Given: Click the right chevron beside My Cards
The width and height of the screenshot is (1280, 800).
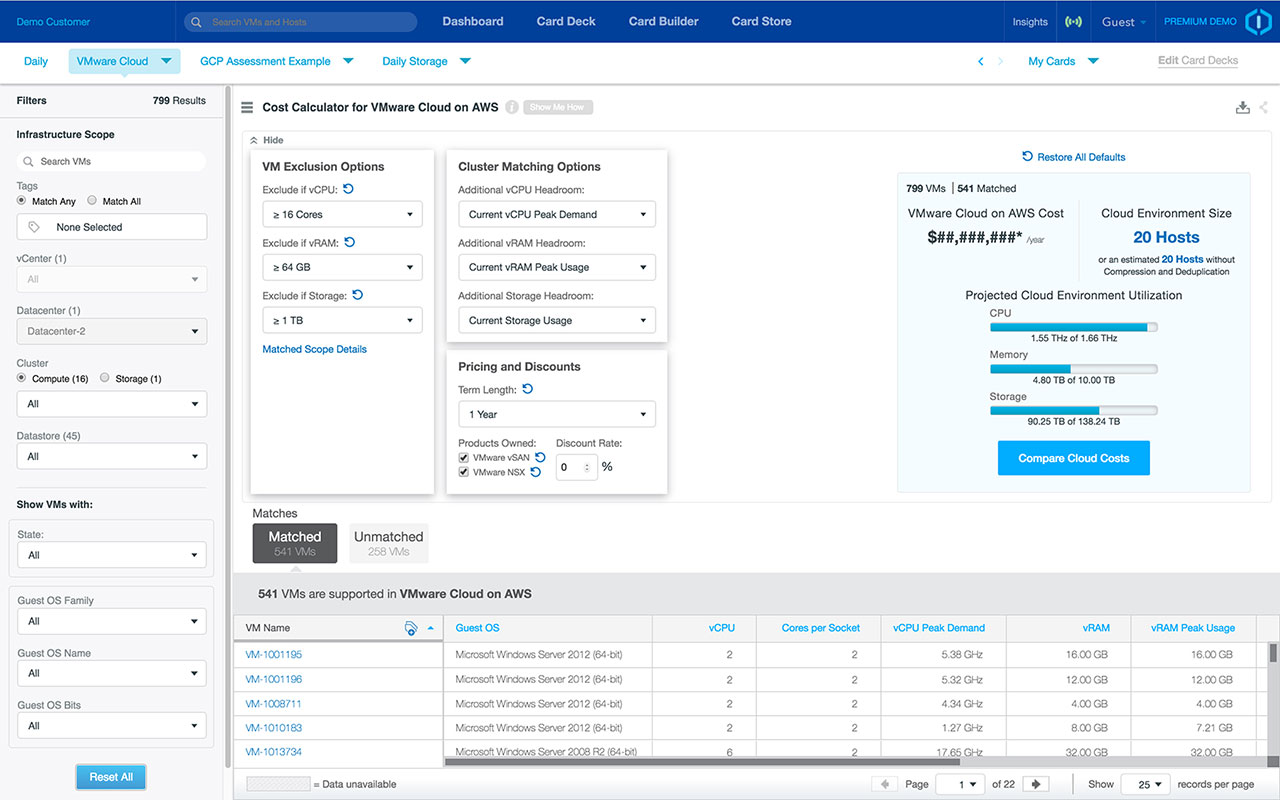Looking at the screenshot, I should click(x=1000, y=61).
